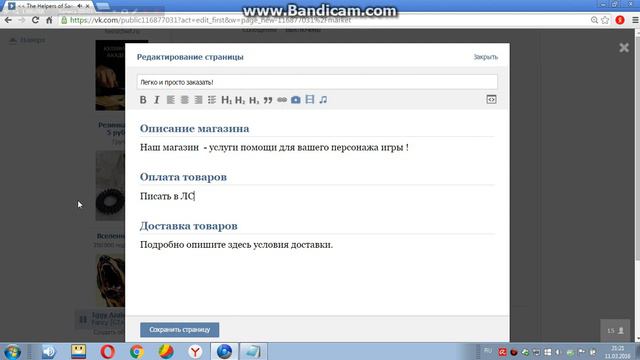Open the red extension icon in toolbar
Image resolution: width=640 pixels, height=360 pixels.
click(620, 20)
